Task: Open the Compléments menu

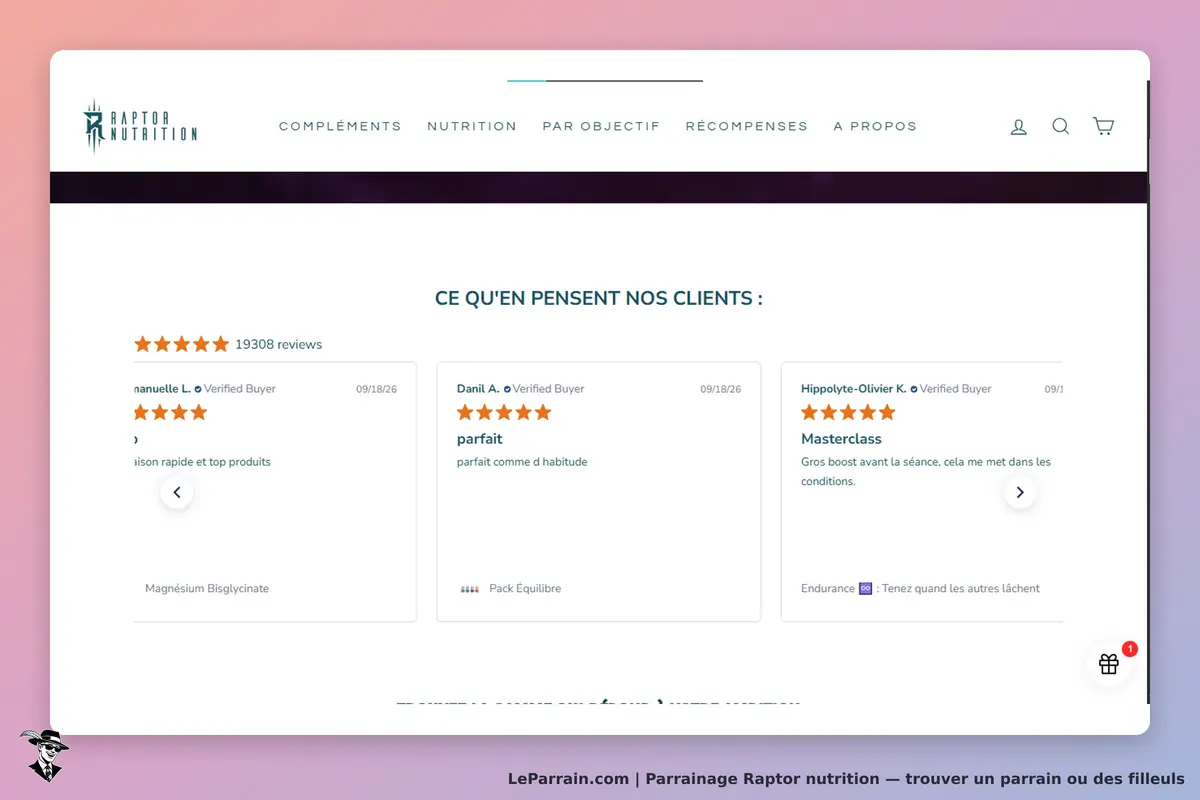Action: point(340,127)
